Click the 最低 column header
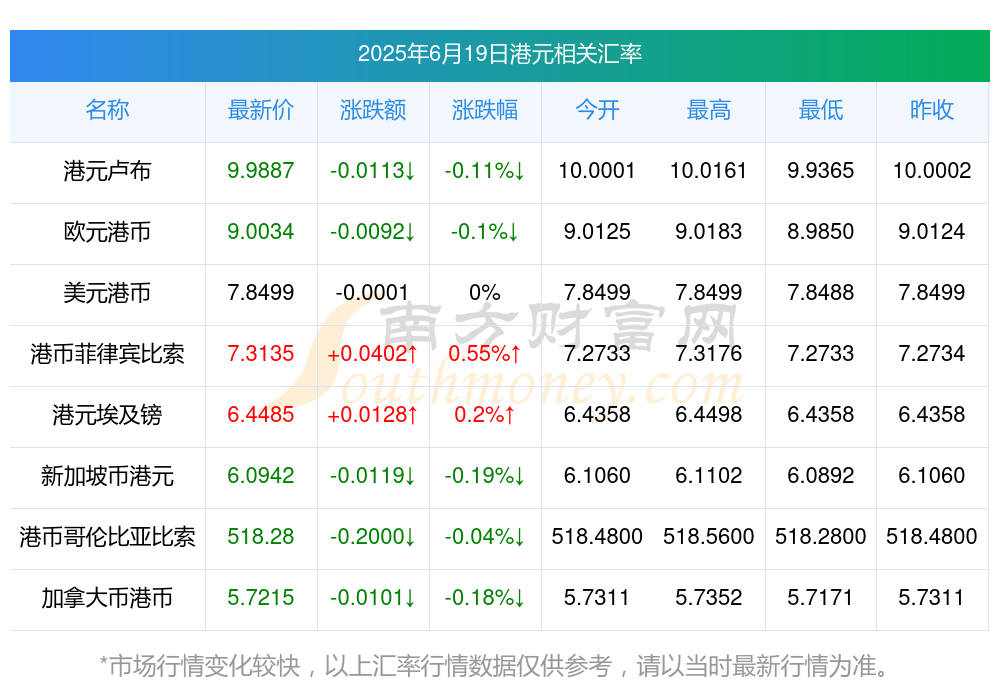1000x698 pixels. coord(821,110)
